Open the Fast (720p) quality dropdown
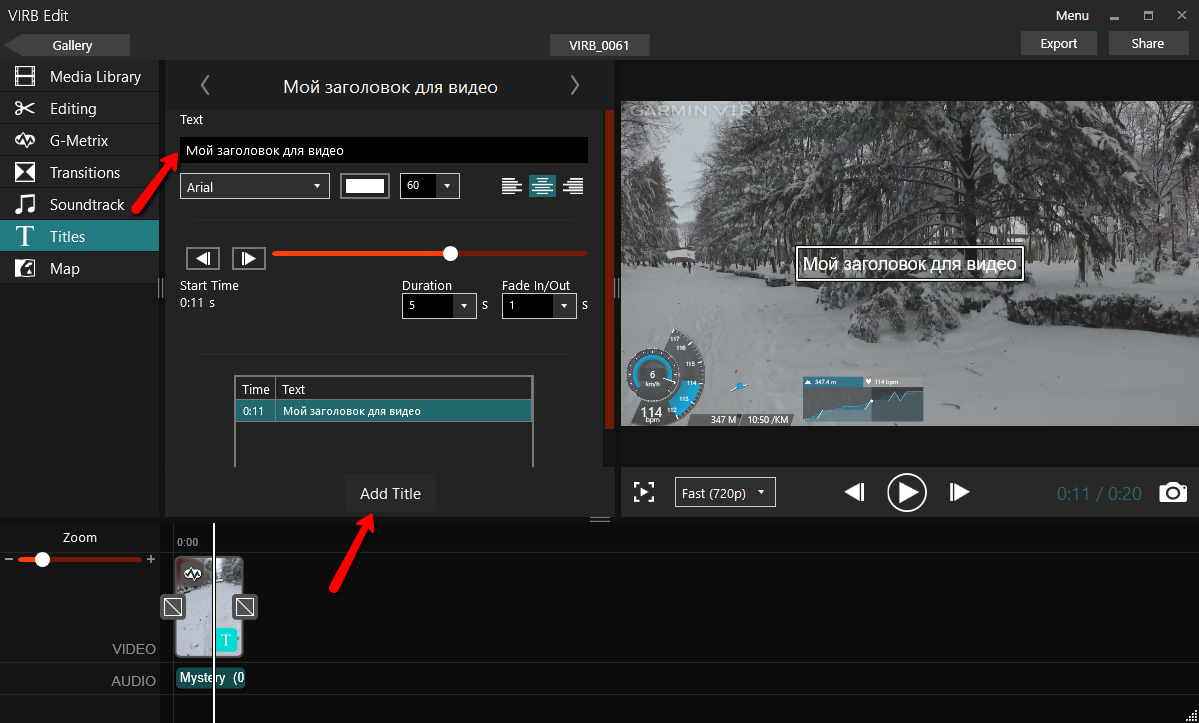Viewport: 1199px width, 723px height. [x=725, y=492]
